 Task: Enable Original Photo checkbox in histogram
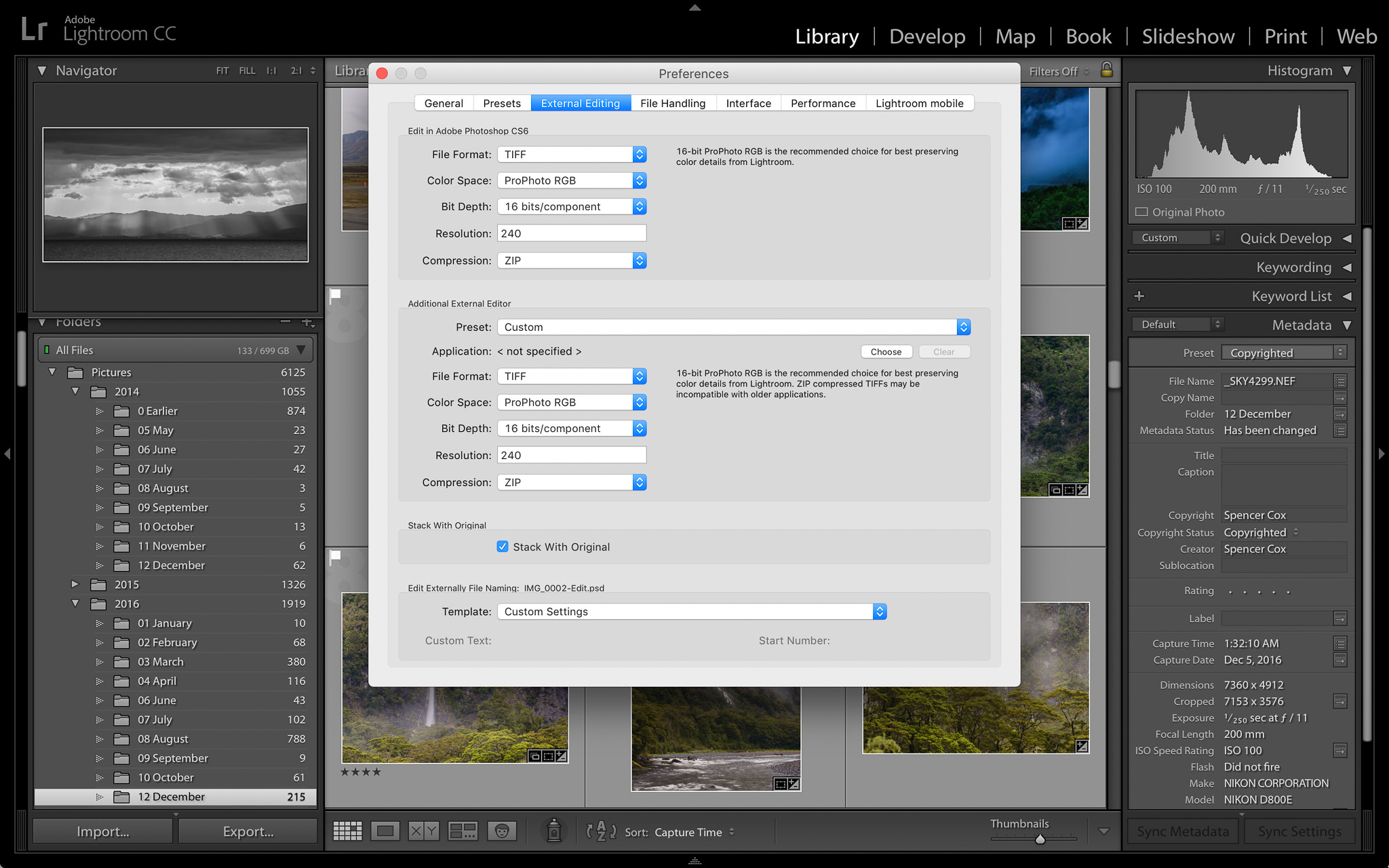tap(1140, 212)
